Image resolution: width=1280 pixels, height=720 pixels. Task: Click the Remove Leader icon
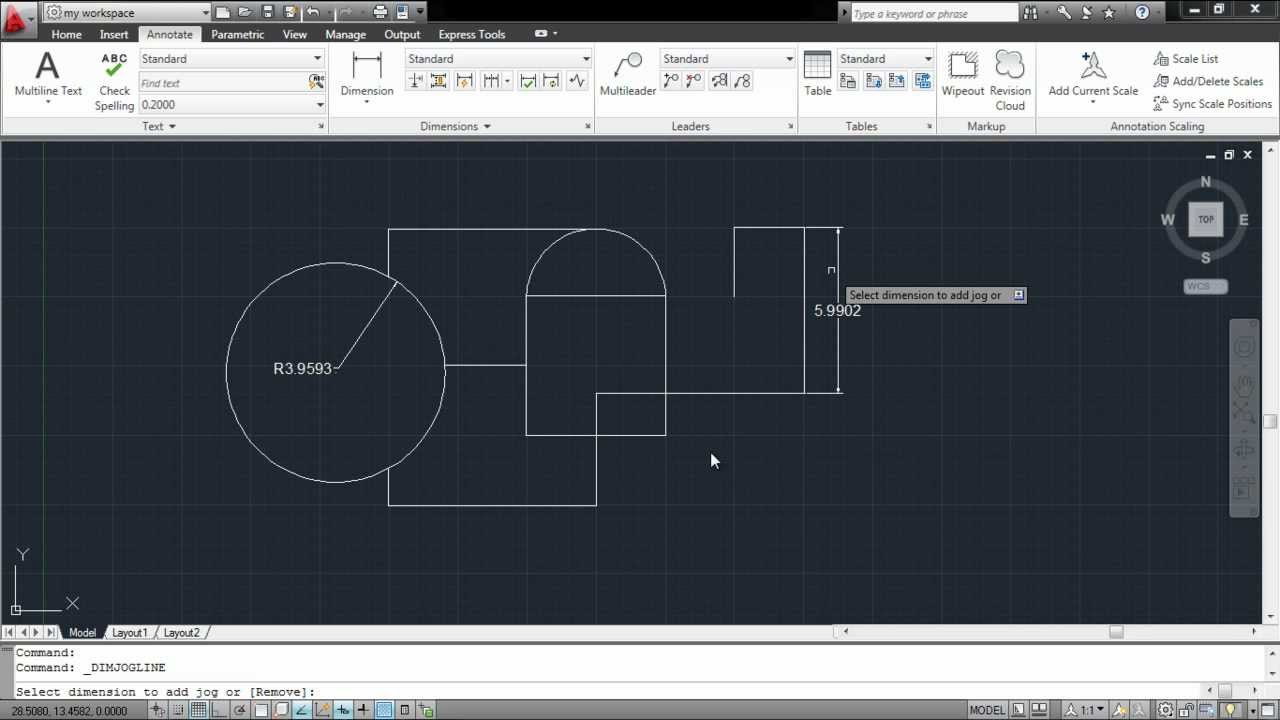(x=694, y=81)
